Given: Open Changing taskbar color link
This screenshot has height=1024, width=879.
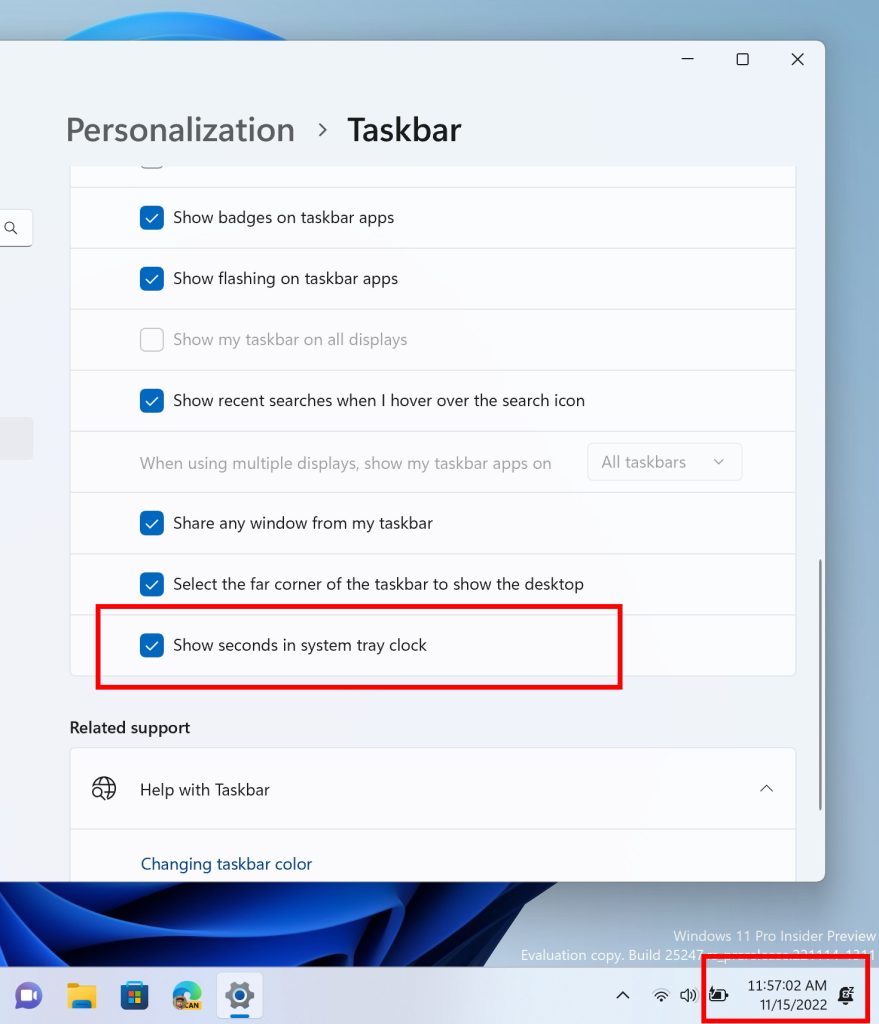Looking at the screenshot, I should 226,863.
